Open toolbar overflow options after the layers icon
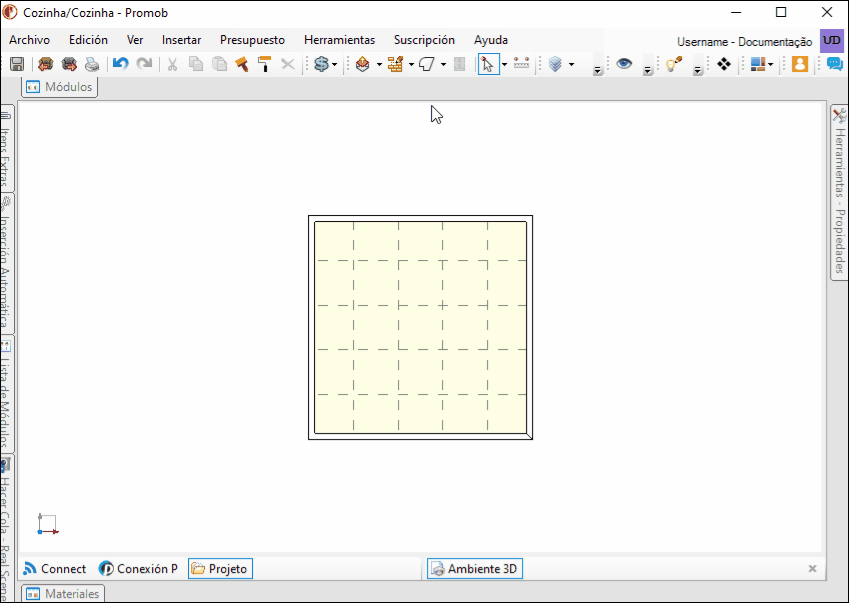849x603 pixels. pyautogui.click(x=598, y=70)
